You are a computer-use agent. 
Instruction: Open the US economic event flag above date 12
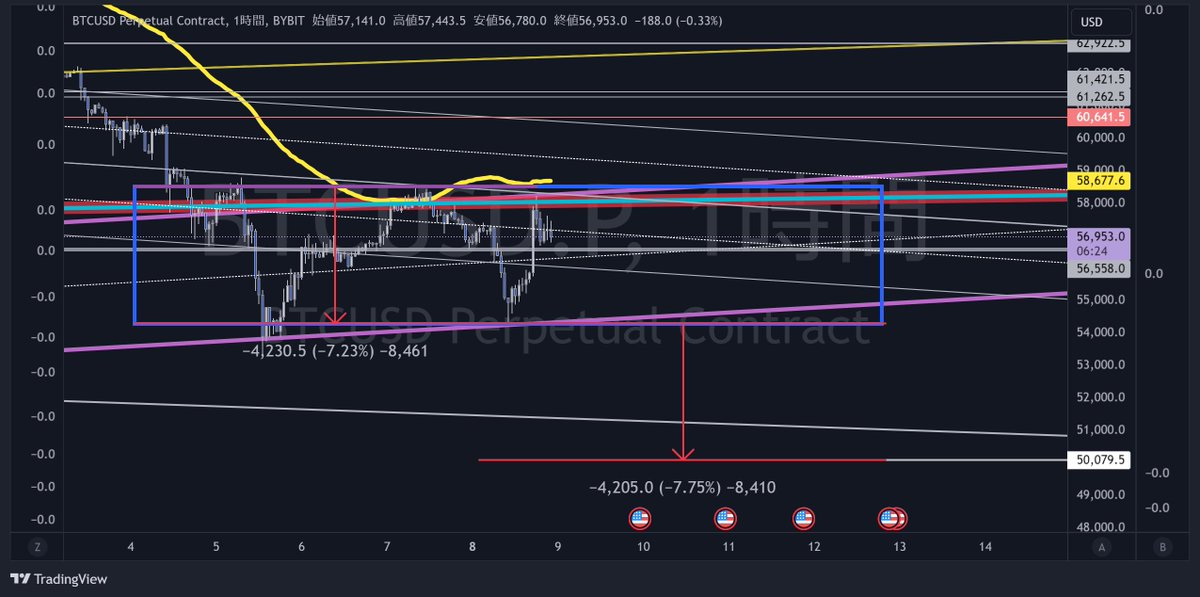[x=803, y=519]
